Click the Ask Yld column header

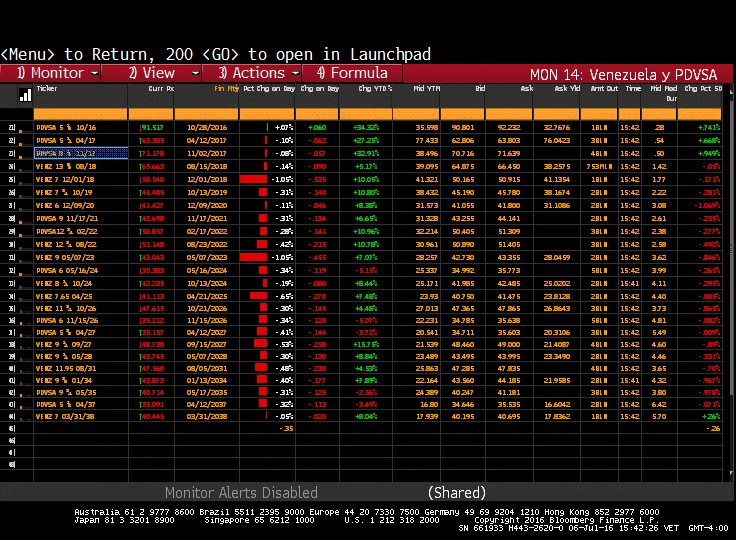(x=567, y=88)
